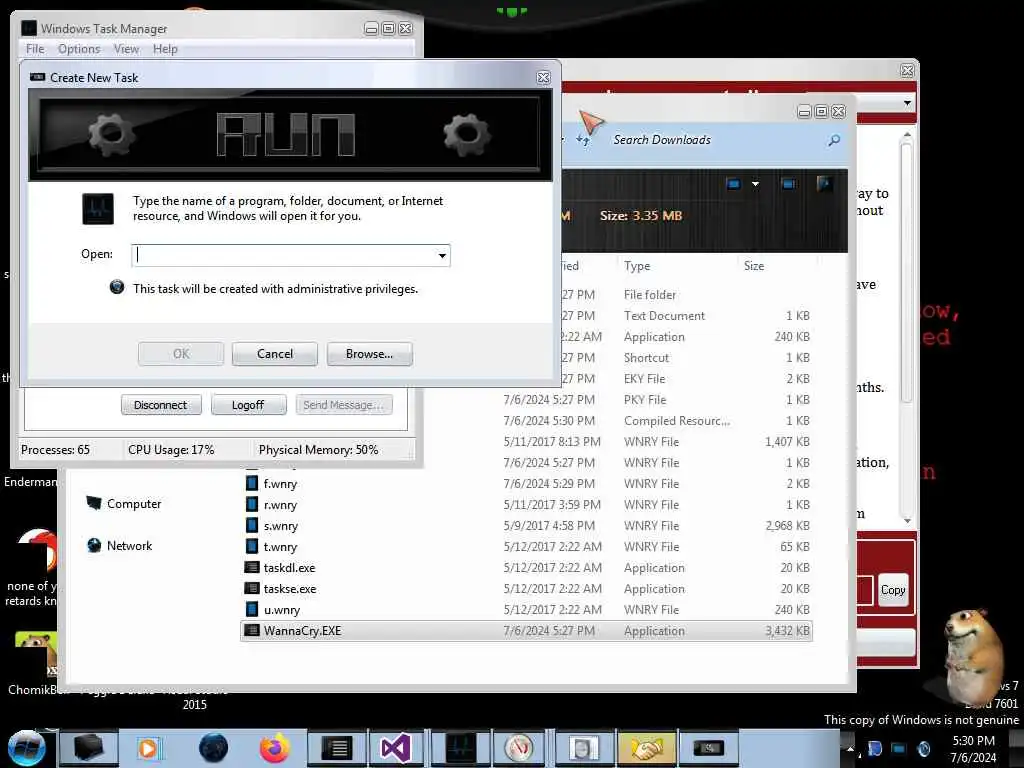Click the Browse... button
The width and height of the screenshot is (1024, 768).
[x=370, y=354]
